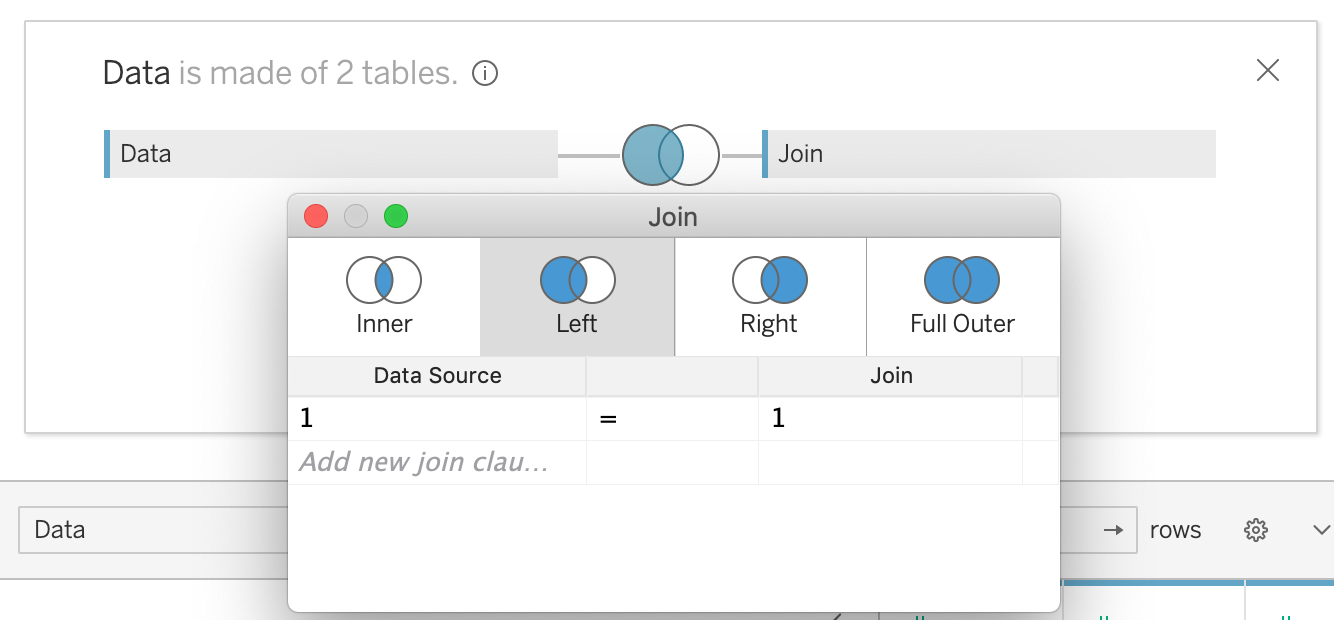Select the Full Outer join type
Image resolution: width=1334 pixels, height=620 pixels.
click(962, 297)
